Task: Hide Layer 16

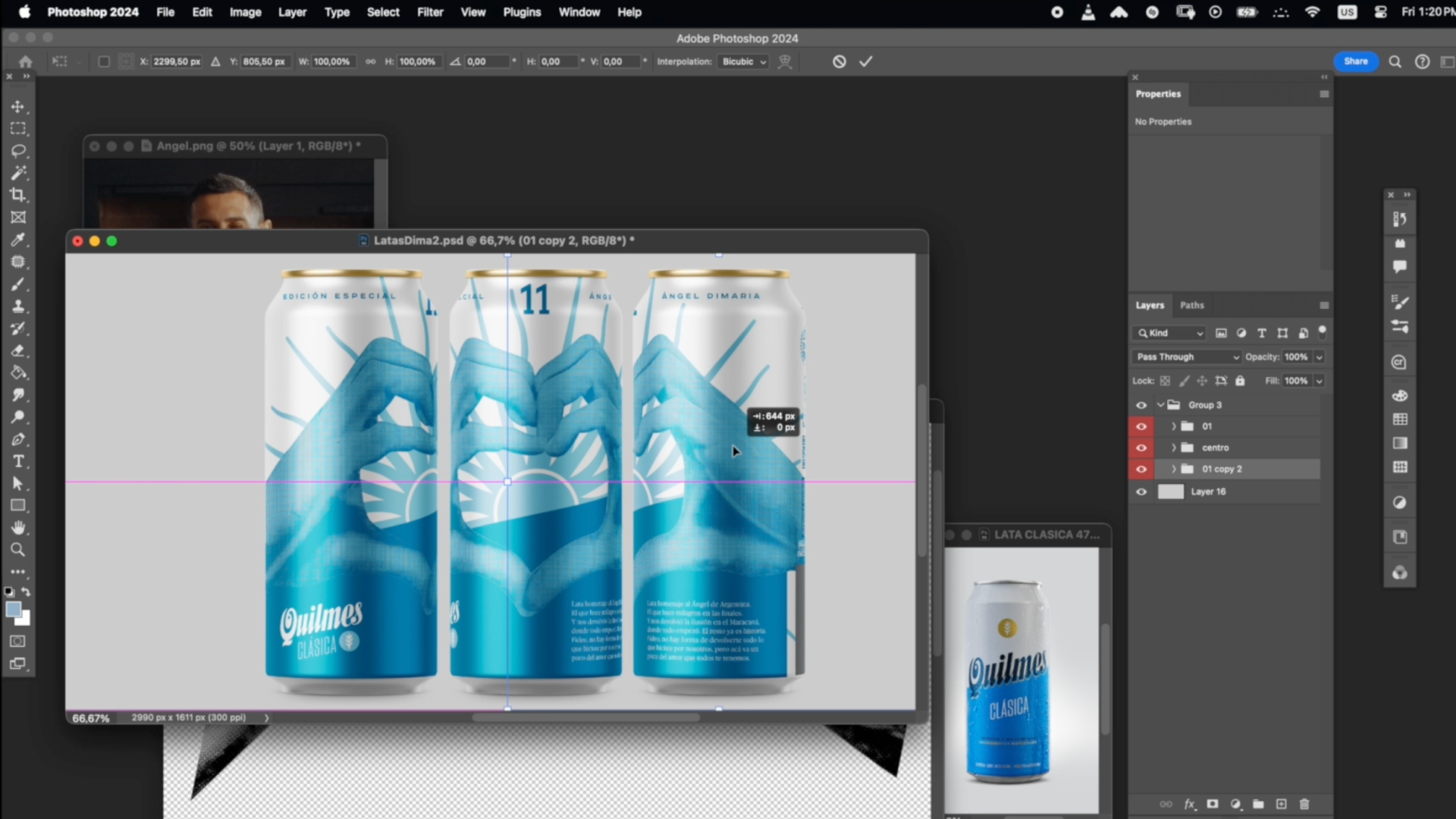Action: point(1141,491)
